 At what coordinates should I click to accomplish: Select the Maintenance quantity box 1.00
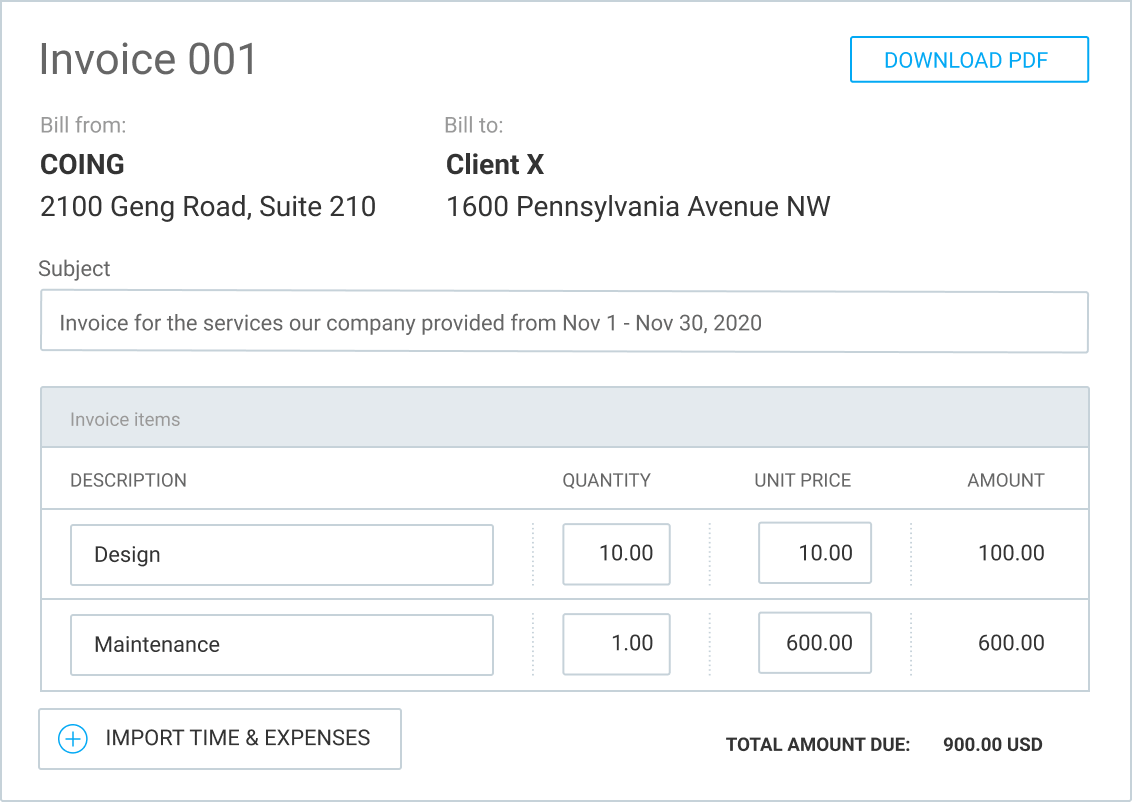click(616, 644)
